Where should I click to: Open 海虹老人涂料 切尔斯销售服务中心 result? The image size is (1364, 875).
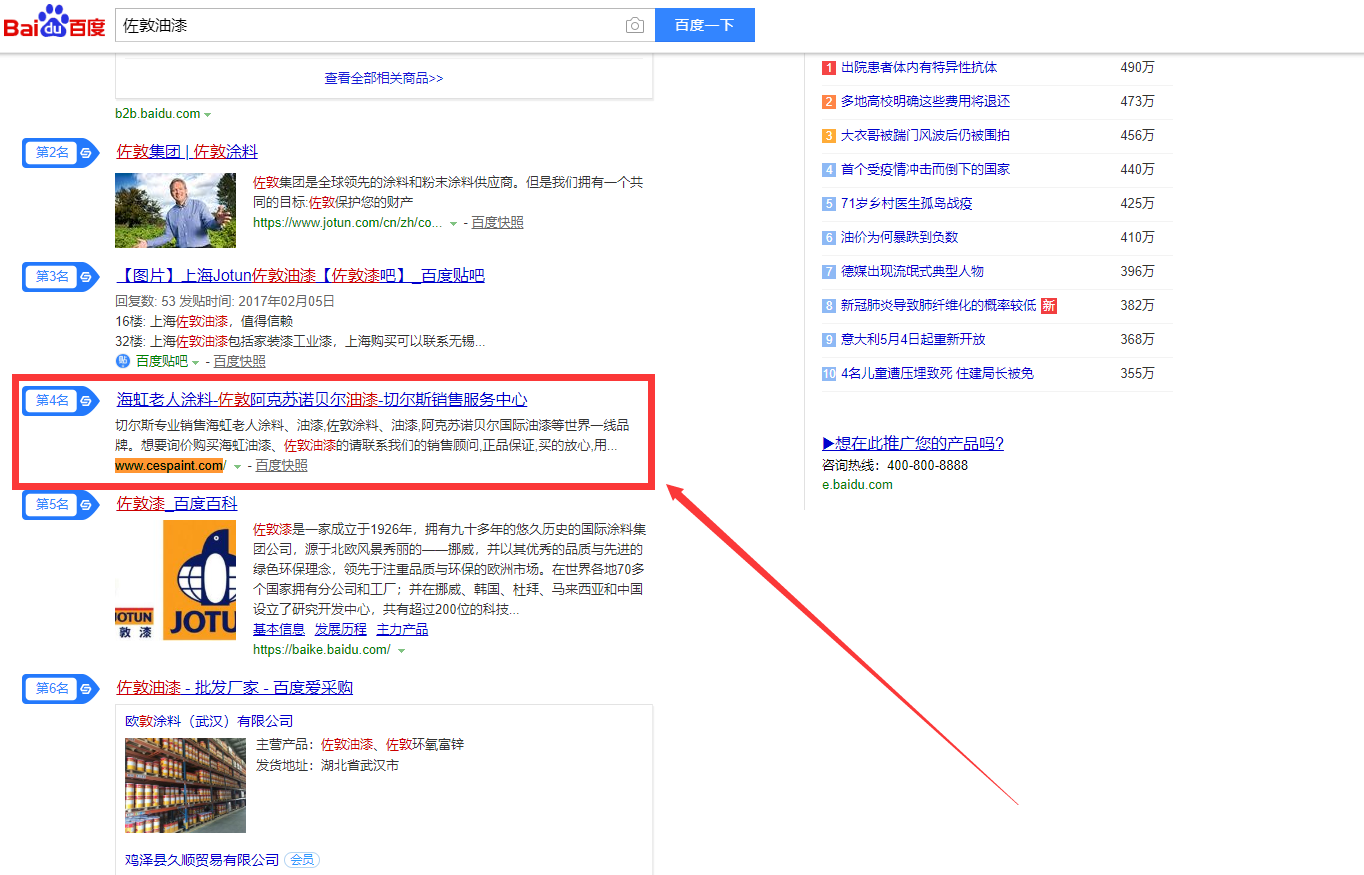coord(322,400)
